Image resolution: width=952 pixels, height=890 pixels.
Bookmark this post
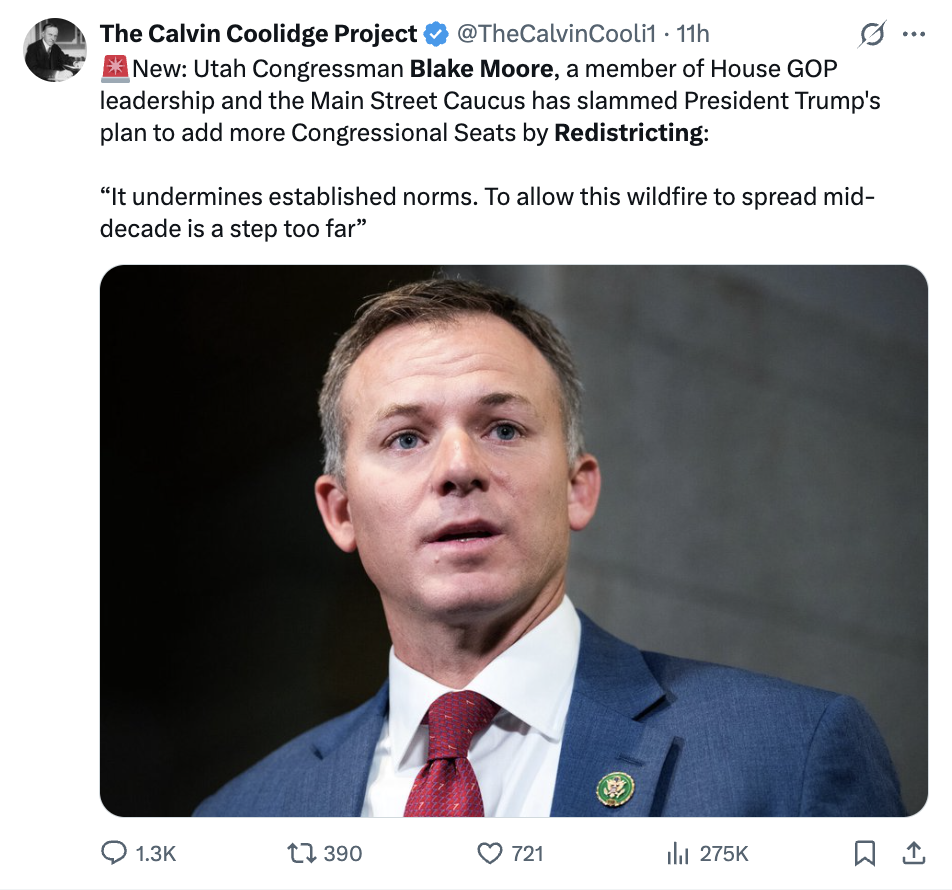865,853
